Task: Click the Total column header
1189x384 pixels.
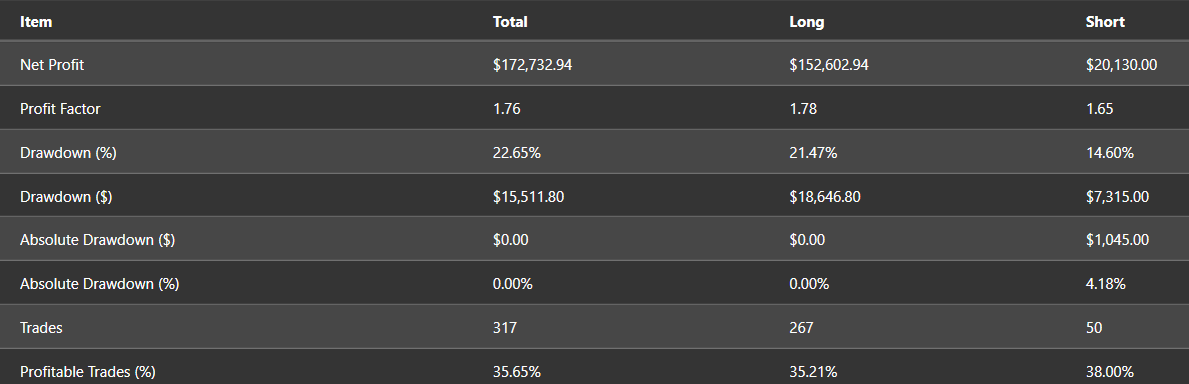Action: [510, 22]
